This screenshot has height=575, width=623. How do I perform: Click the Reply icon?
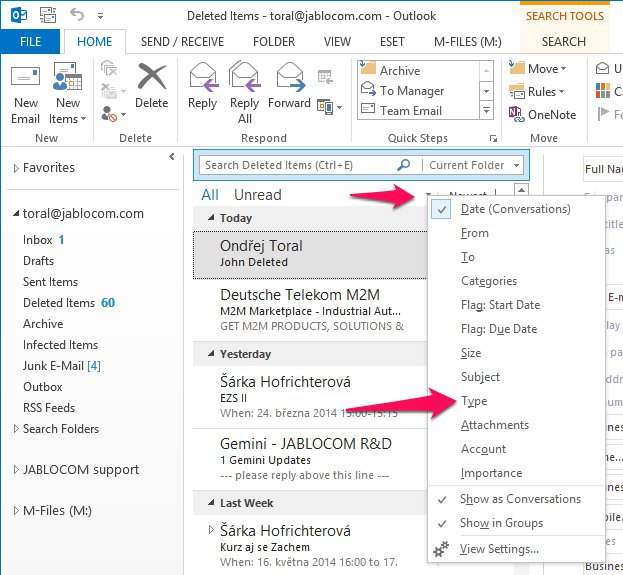(x=204, y=76)
